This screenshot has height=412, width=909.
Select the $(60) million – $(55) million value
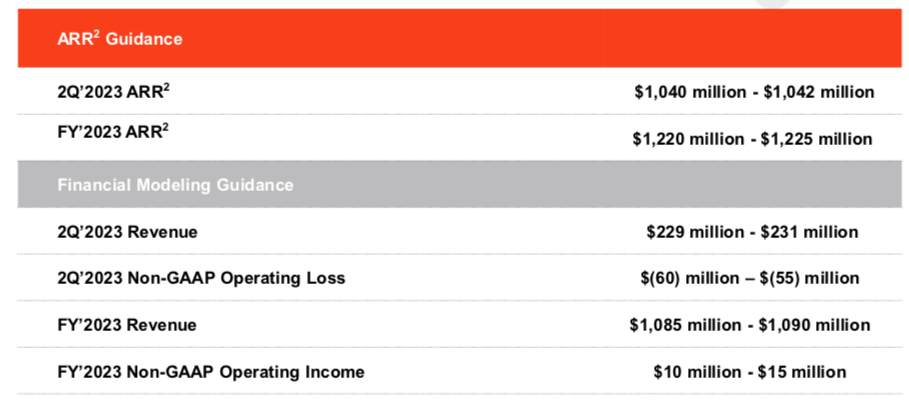coord(752,278)
